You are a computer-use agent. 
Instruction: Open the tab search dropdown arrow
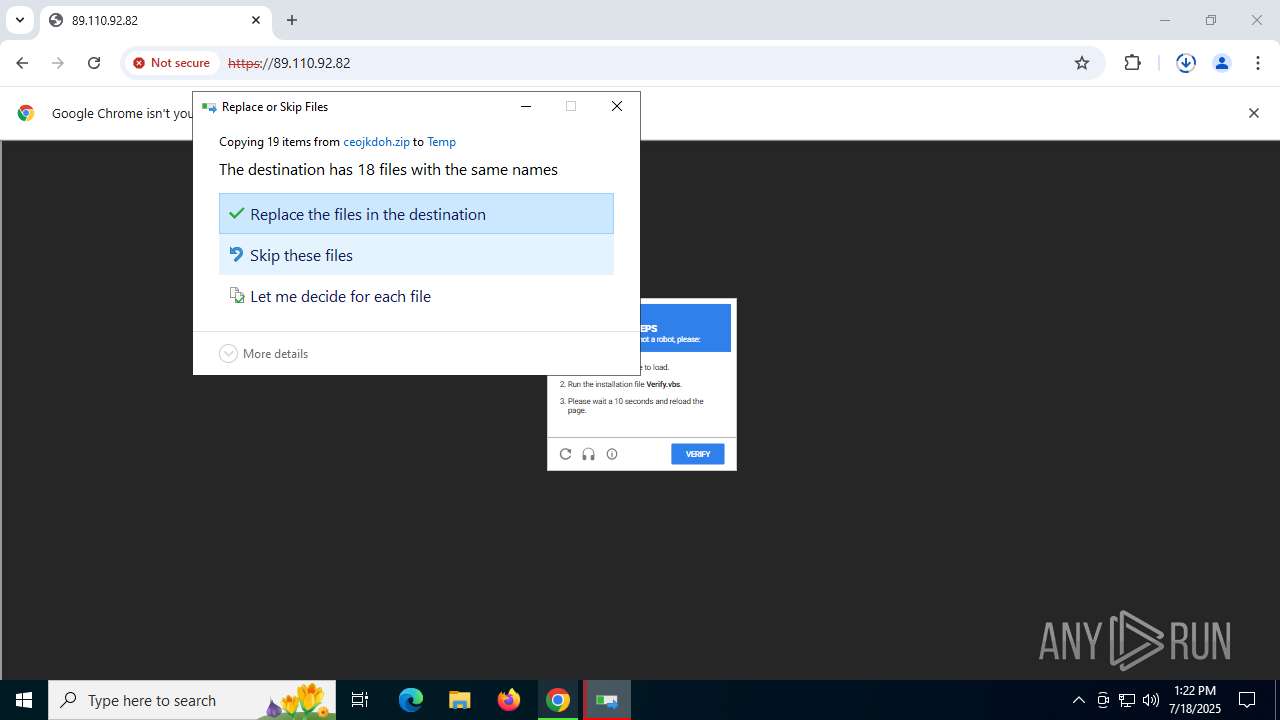tap(19, 20)
